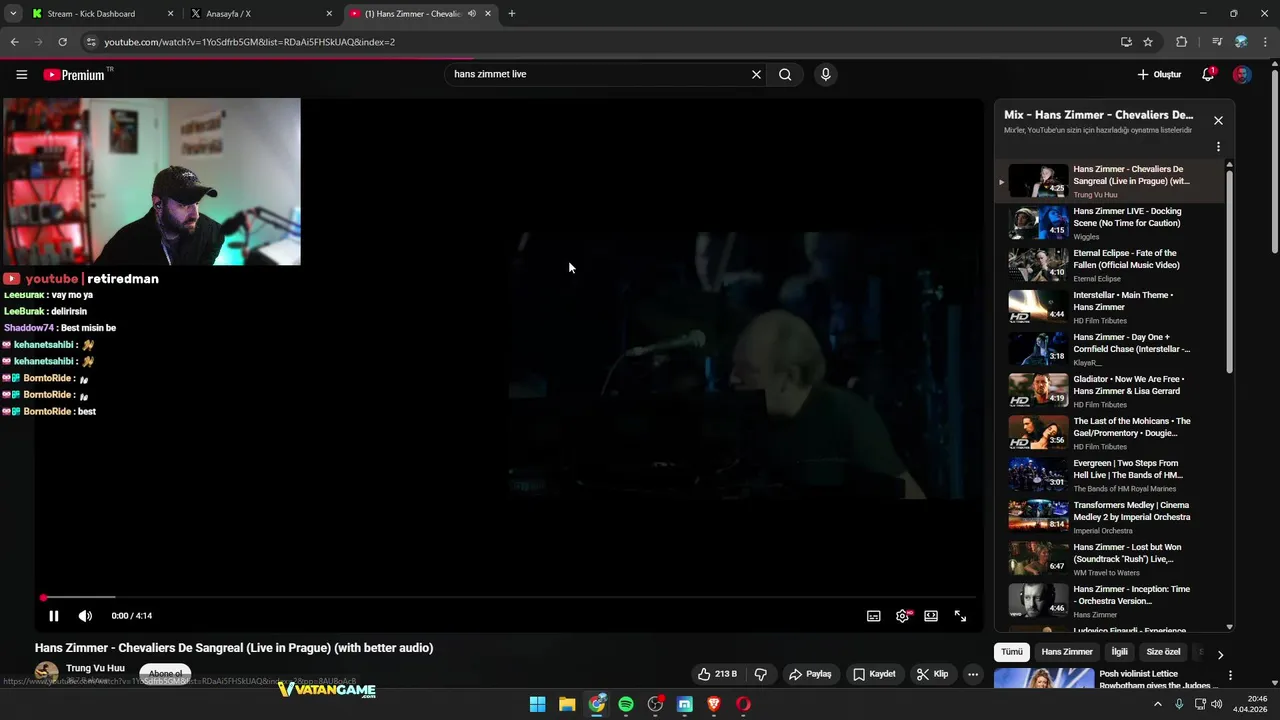Like the video (213 B)
1280x720 pixels.
click(x=718, y=674)
